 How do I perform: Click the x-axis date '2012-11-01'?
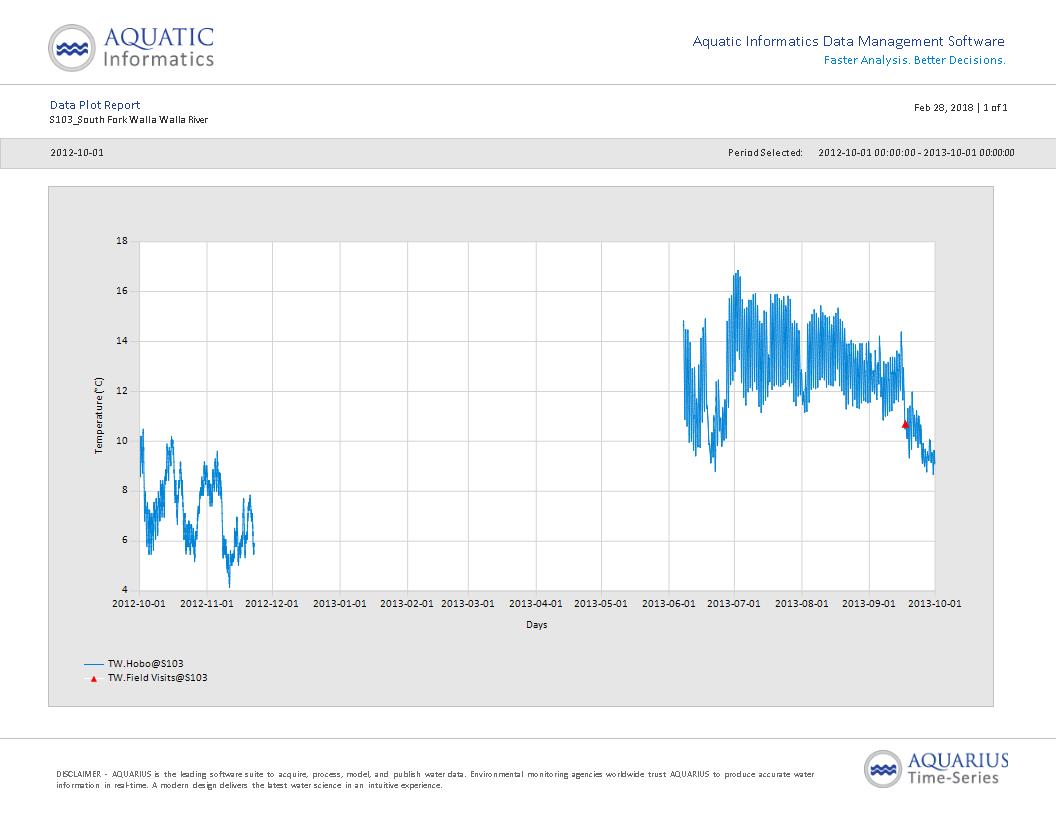click(x=207, y=603)
